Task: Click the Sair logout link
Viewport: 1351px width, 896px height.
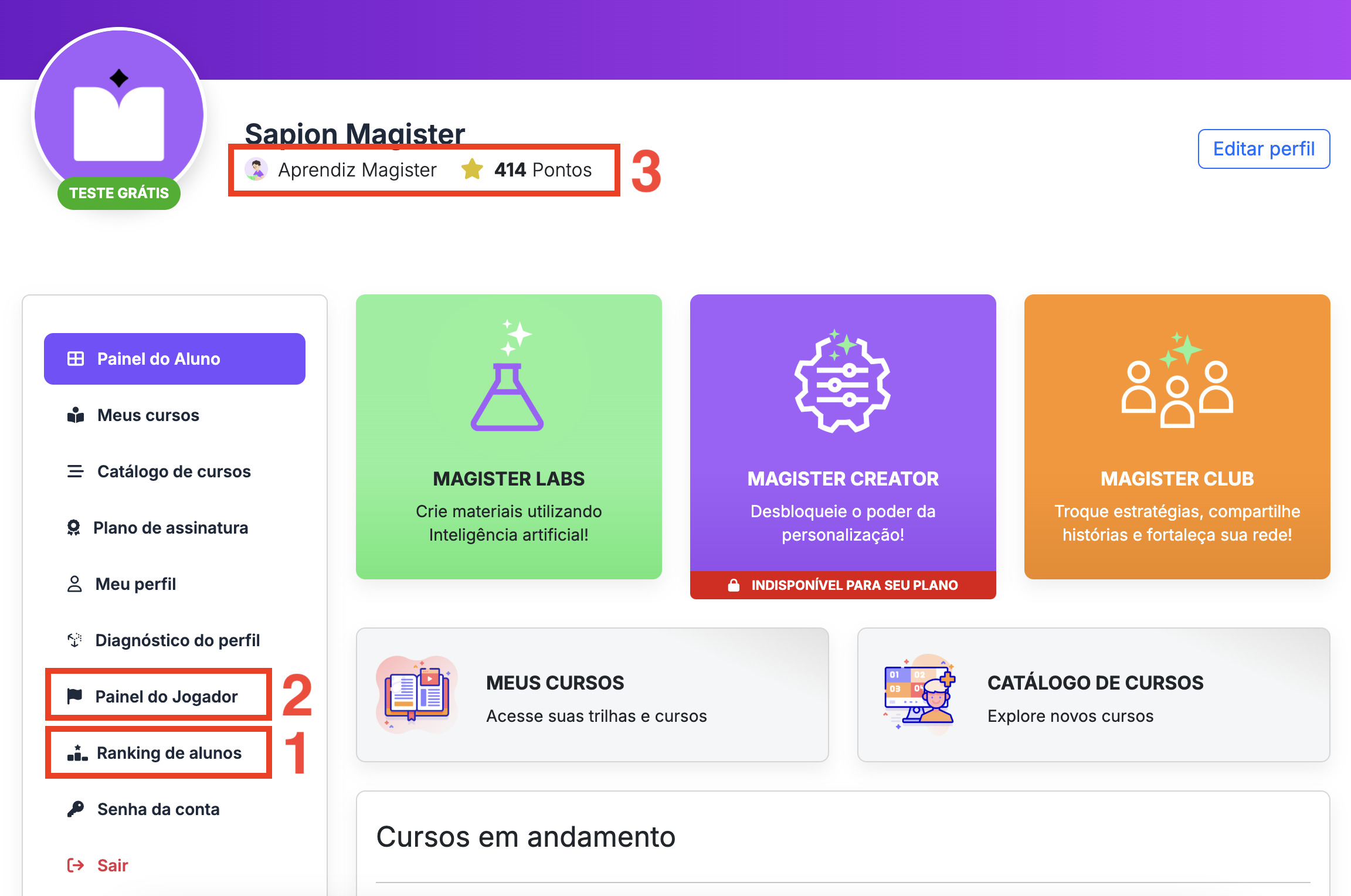Action: pos(111,866)
